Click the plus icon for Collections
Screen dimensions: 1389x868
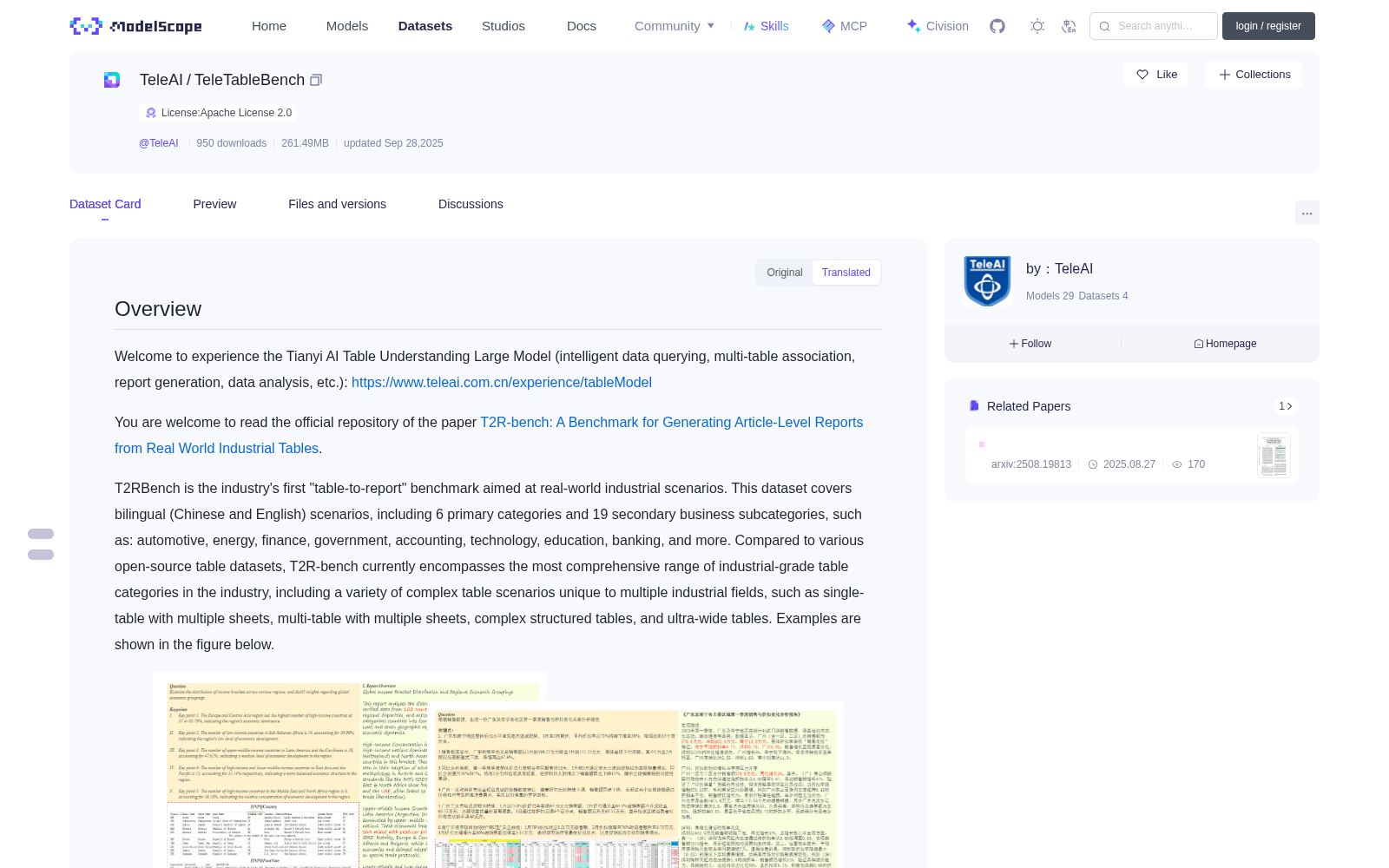tap(1225, 75)
